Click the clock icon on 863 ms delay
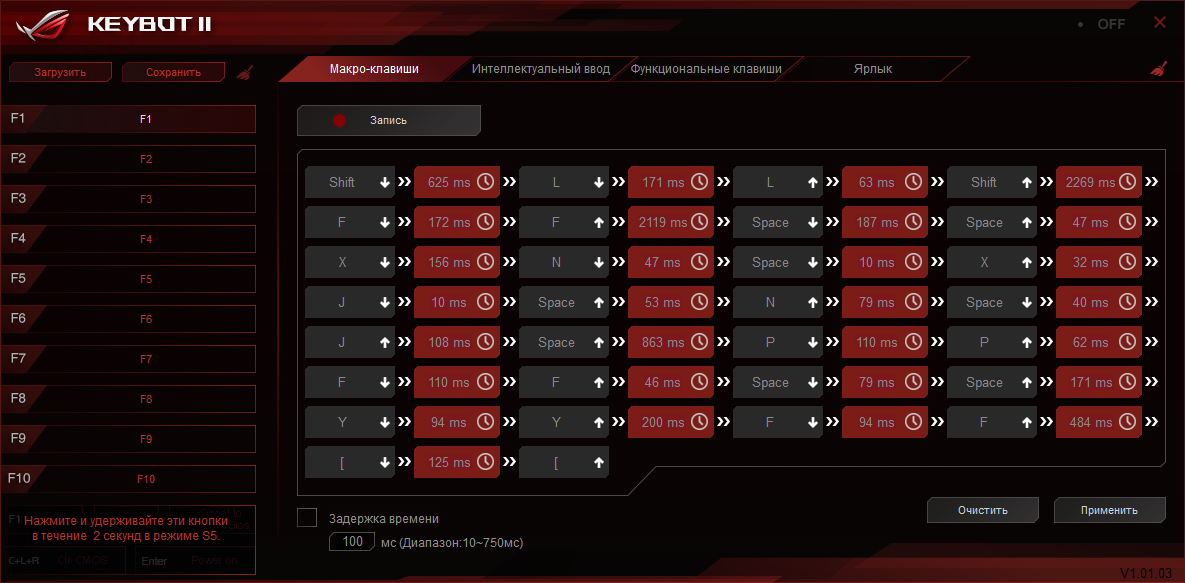The image size is (1185, 583). point(699,343)
